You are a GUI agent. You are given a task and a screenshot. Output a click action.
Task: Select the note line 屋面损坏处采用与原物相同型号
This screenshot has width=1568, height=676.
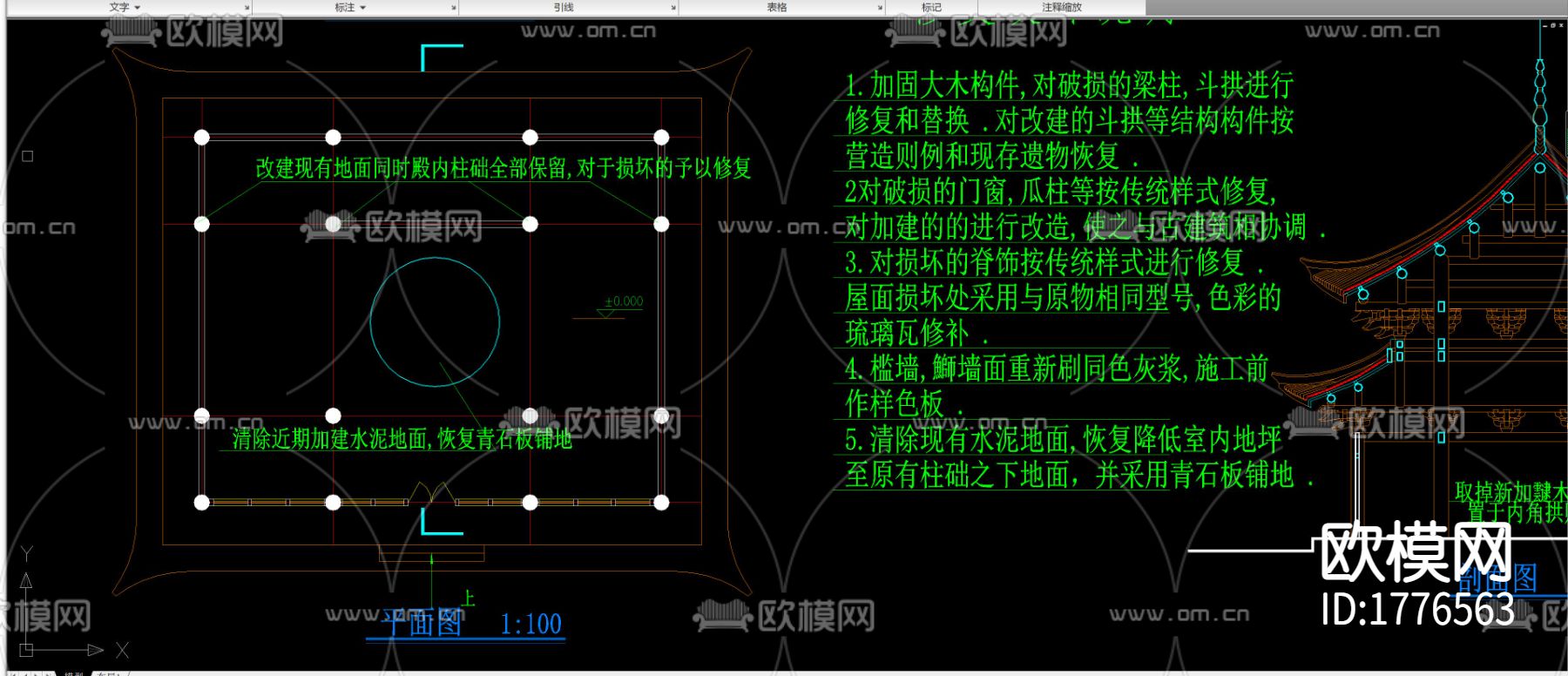tap(1063, 297)
